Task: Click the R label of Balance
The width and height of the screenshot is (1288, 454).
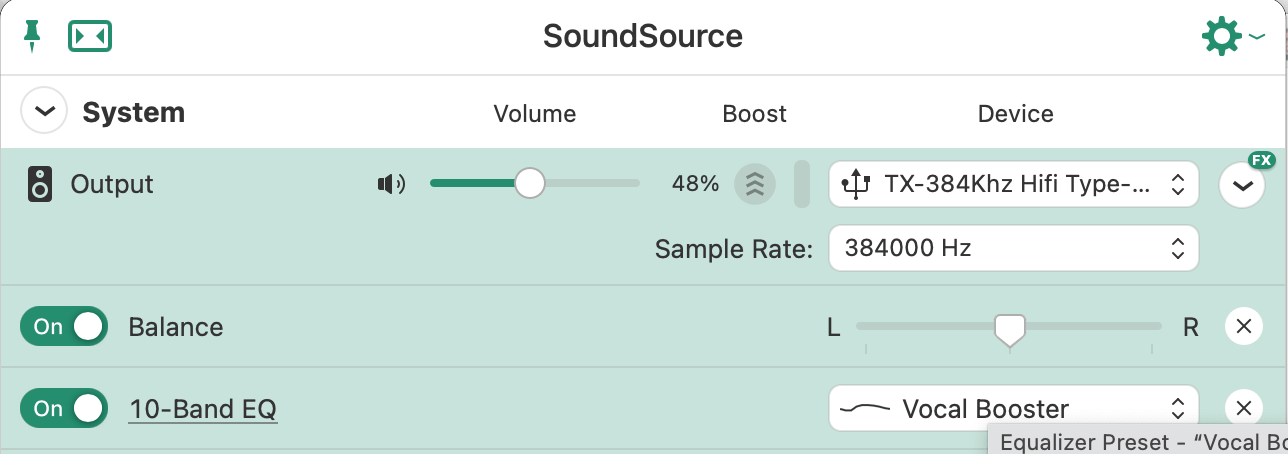Action: (1191, 327)
